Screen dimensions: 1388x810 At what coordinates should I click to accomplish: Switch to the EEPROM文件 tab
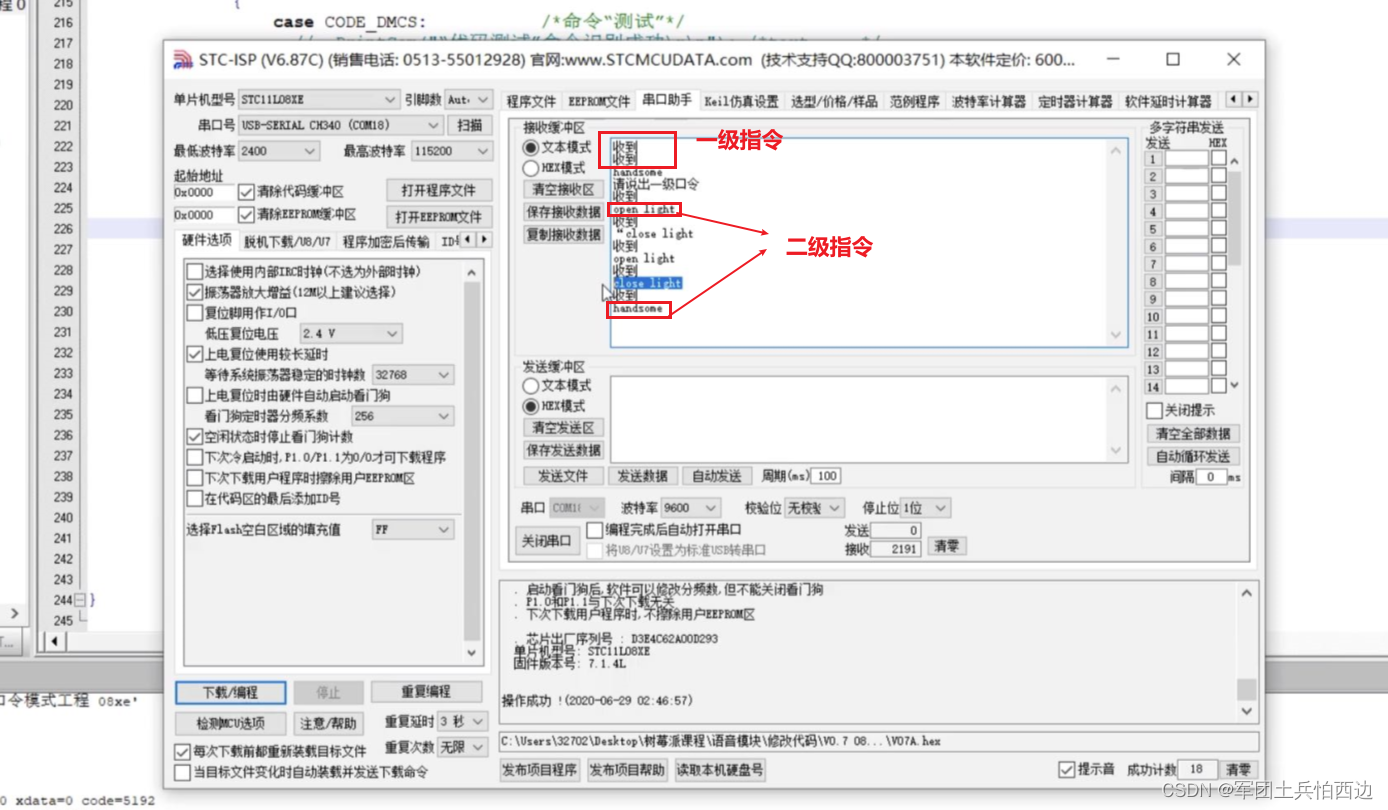(x=599, y=101)
